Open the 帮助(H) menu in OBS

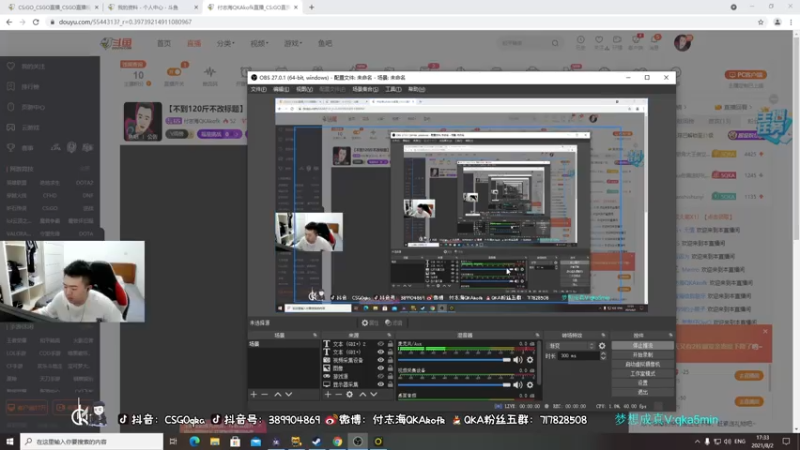pos(416,89)
